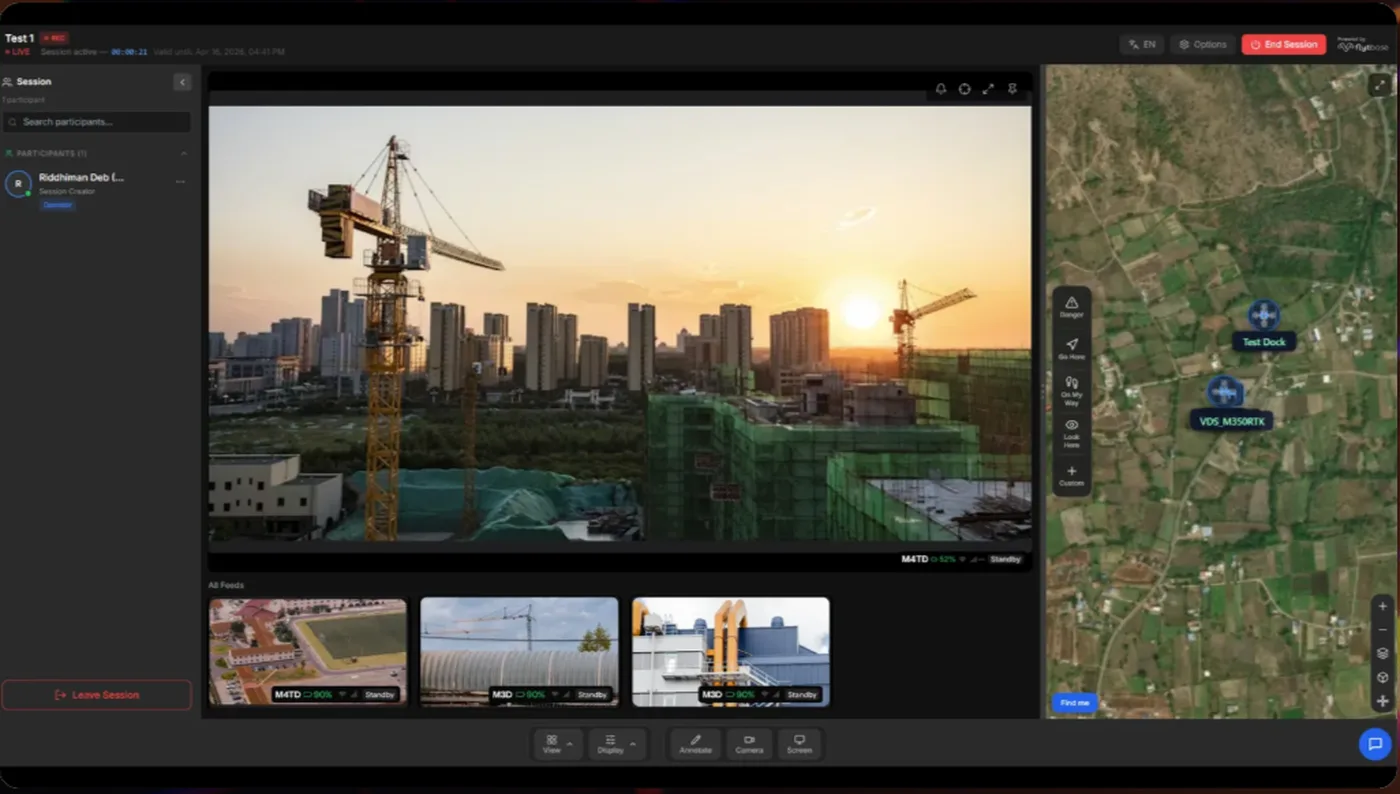
Task: Select the On My Way map tool
Action: click(x=1071, y=389)
